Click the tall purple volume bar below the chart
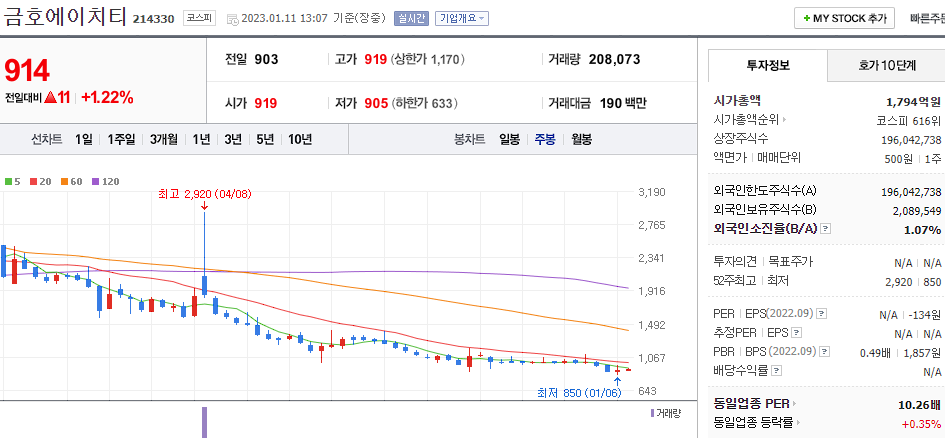The height and width of the screenshot is (438, 945). click(204, 422)
